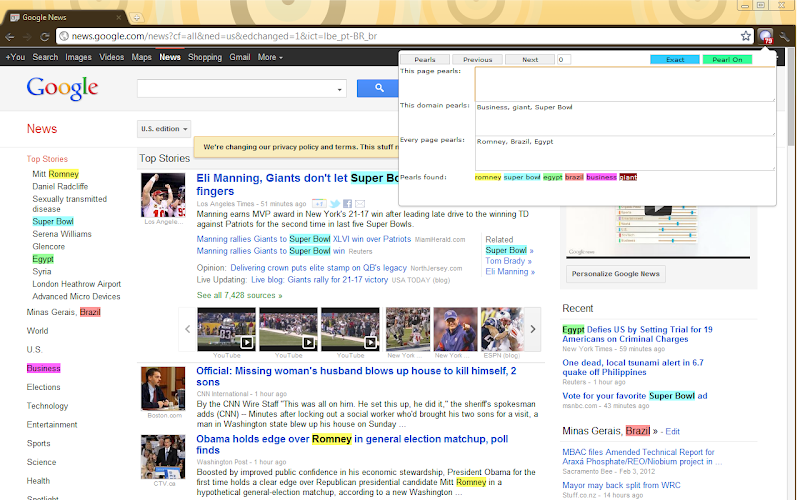800x500 pixels.
Task: Click the Google logo
Action: click(62, 88)
